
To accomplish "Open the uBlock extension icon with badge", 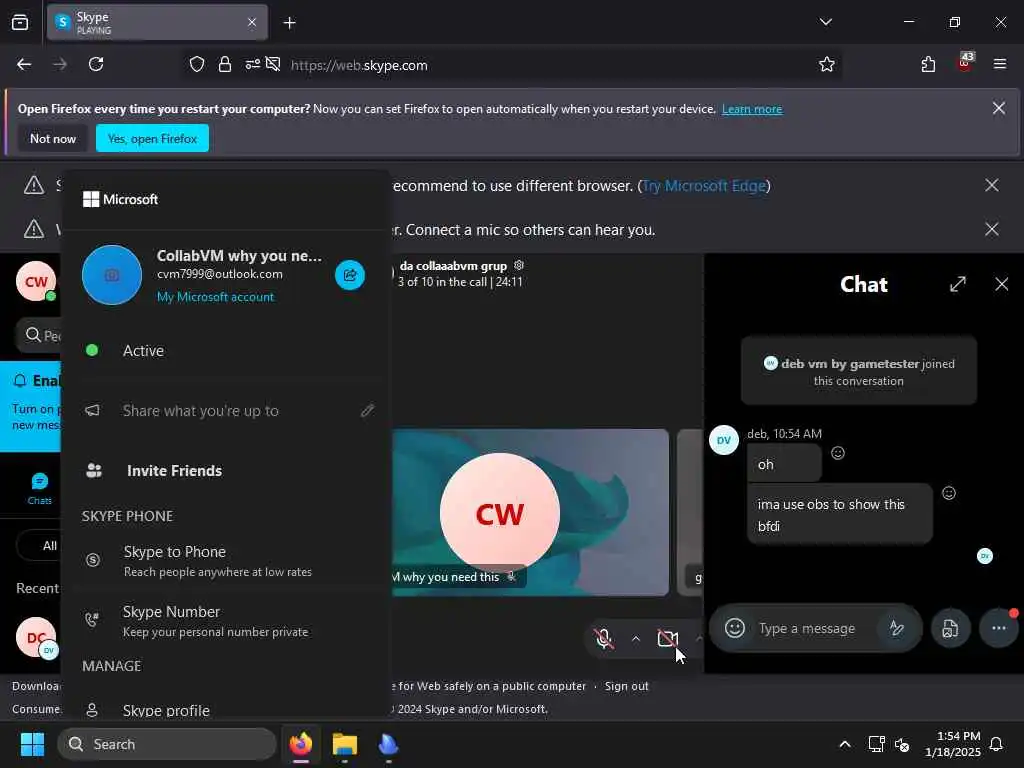I will point(965,63).
